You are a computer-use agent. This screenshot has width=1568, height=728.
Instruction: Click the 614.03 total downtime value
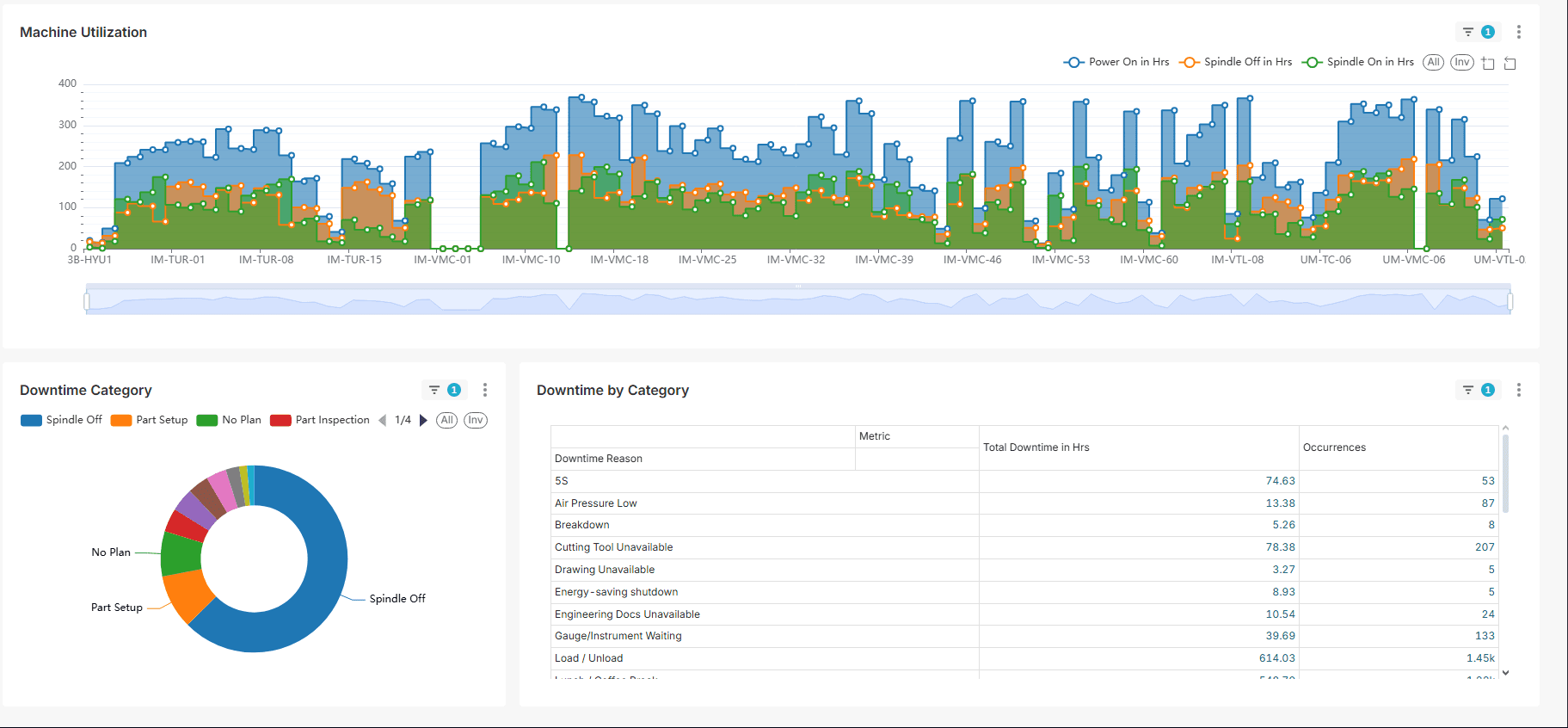[x=1277, y=658]
